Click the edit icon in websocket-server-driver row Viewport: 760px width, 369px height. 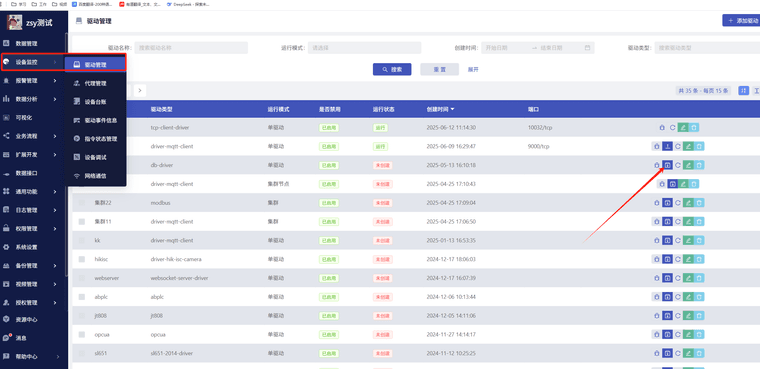tap(688, 278)
